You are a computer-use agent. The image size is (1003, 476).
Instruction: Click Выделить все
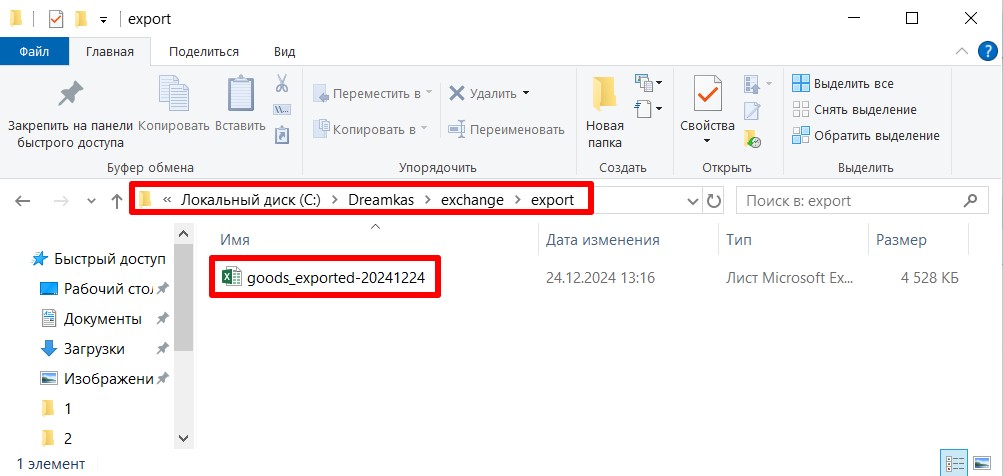(x=842, y=83)
